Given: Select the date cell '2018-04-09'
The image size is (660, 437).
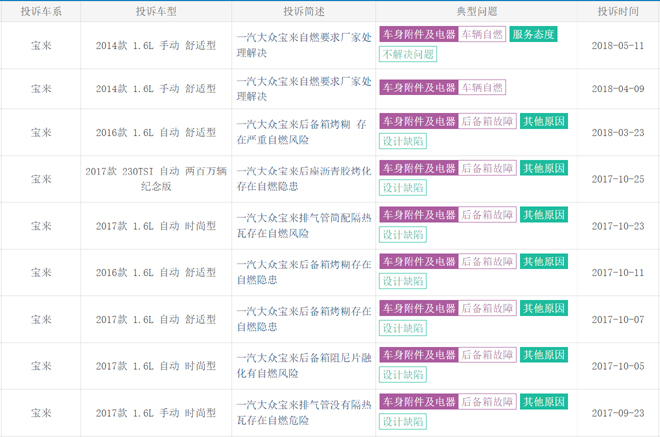Looking at the screenshot, I should click(618, 89).
